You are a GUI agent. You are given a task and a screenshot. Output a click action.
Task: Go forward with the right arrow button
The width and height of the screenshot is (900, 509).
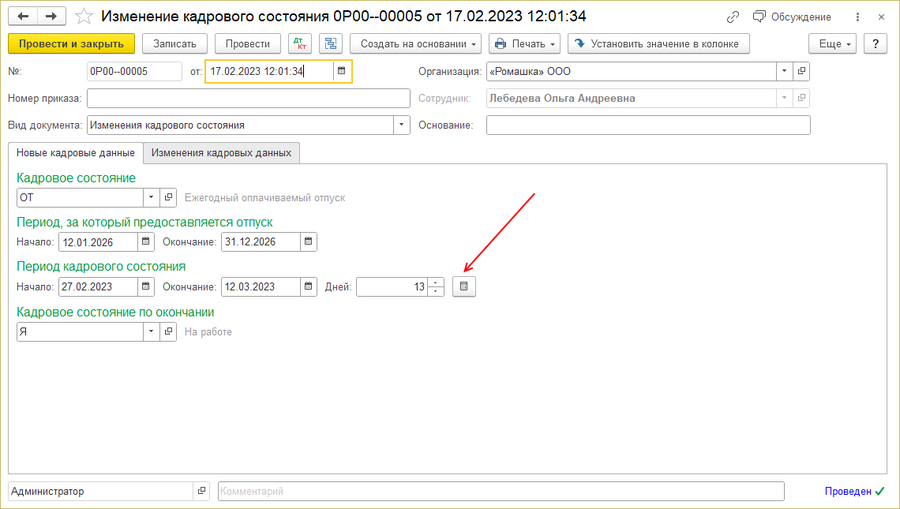click(52, 16)
